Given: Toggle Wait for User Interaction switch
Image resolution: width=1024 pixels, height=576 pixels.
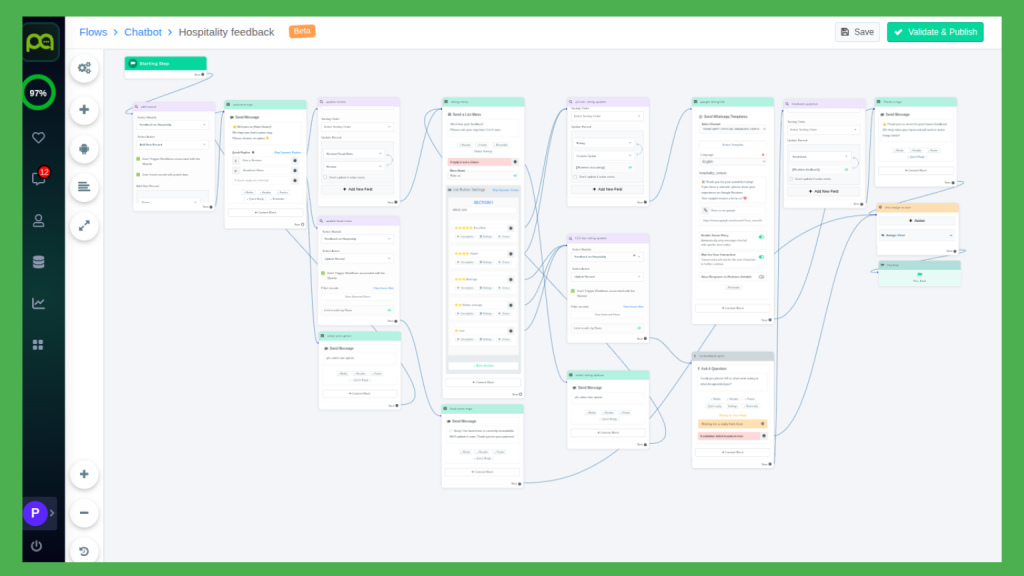Looking at the screenshot, I should point(761,256).
